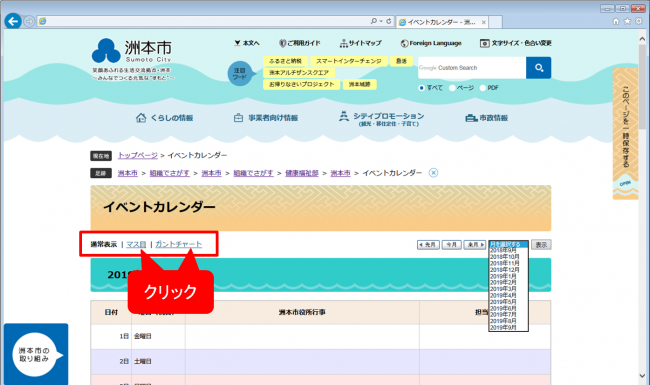Click the refresh icon in address bar
This screenshot has height=385, width=650.
(389, 21)
